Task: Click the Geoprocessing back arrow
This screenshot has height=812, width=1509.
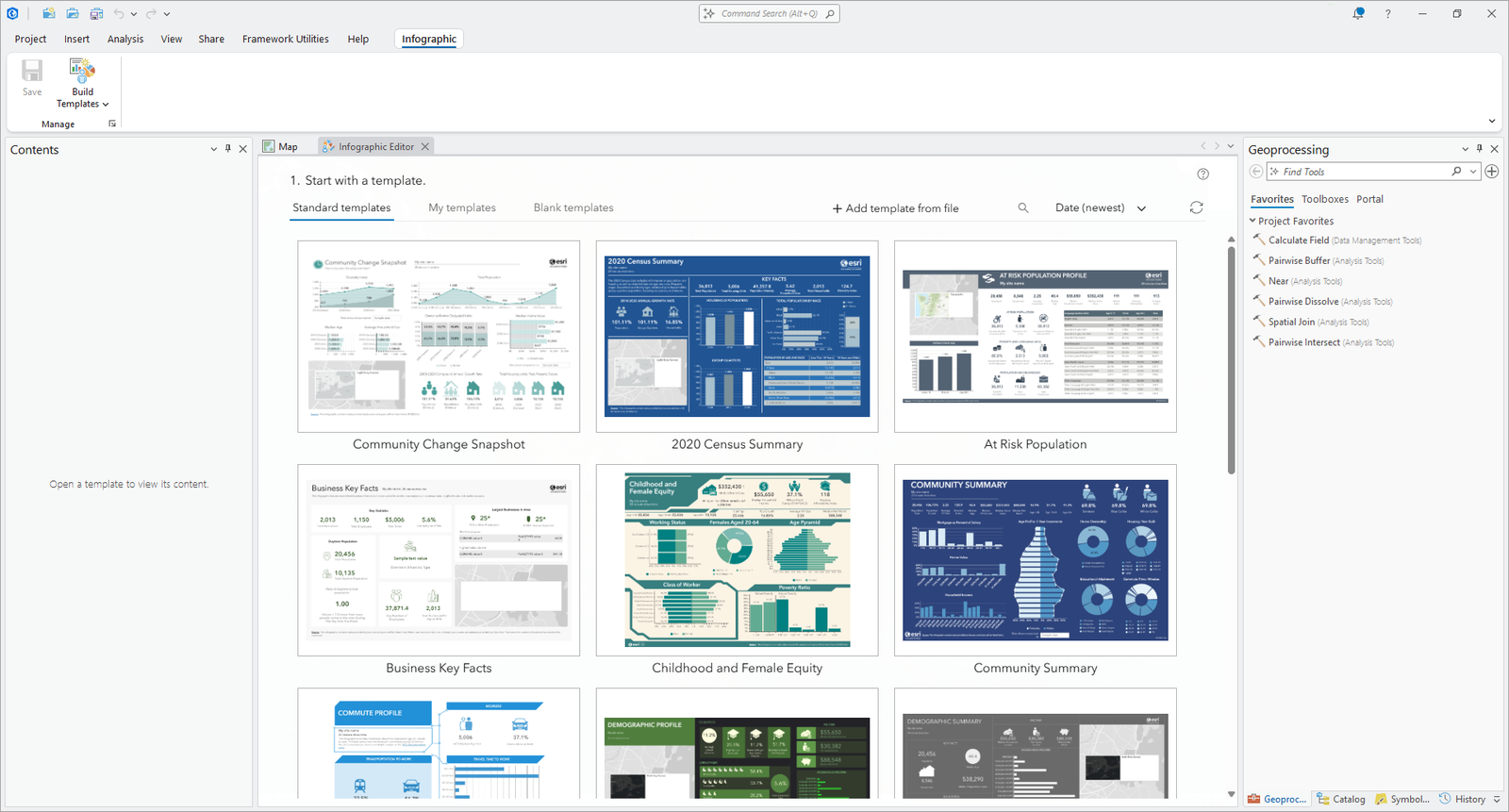Action: pos(1256,172)
